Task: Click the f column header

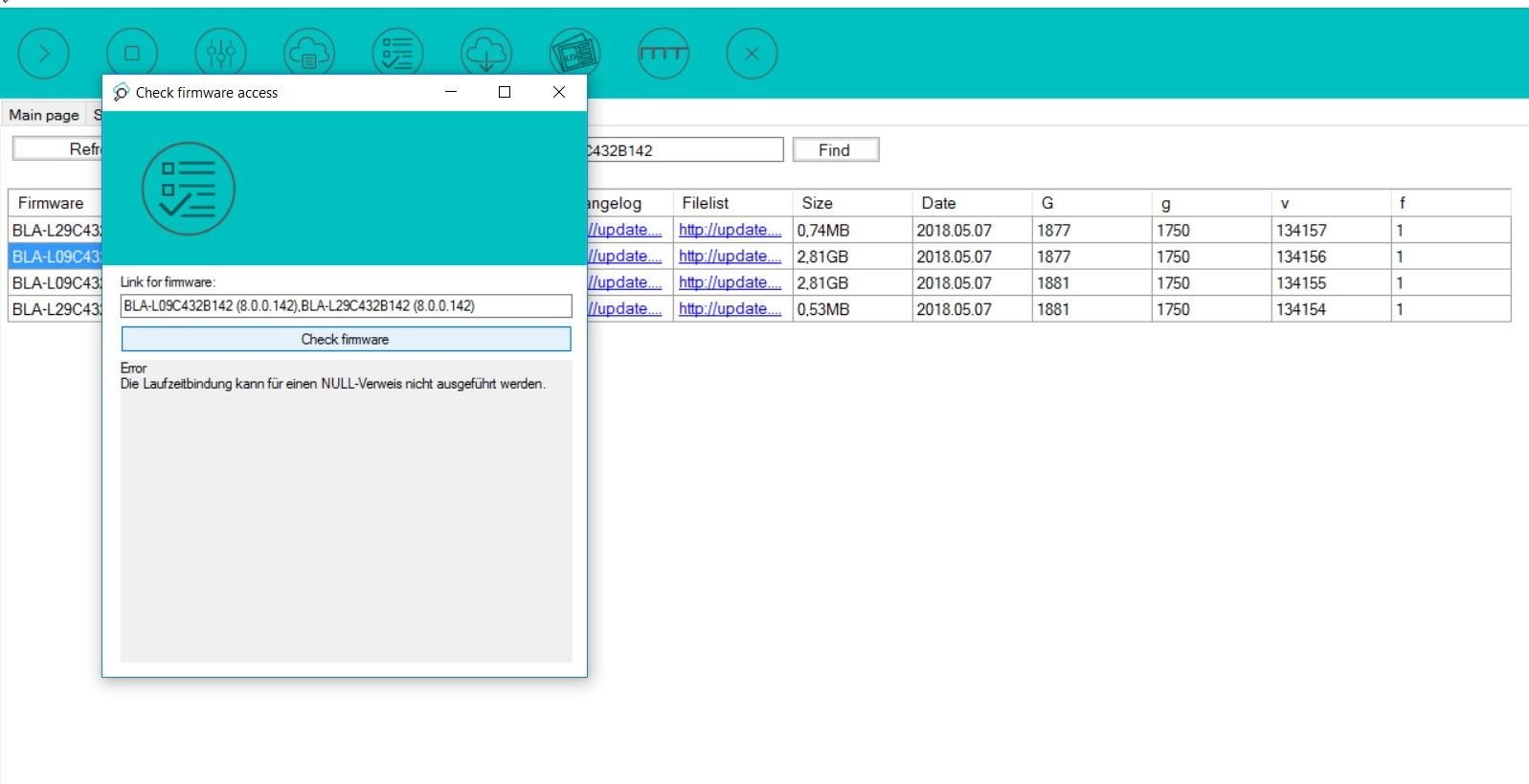Action: [x=1450, y=203]
